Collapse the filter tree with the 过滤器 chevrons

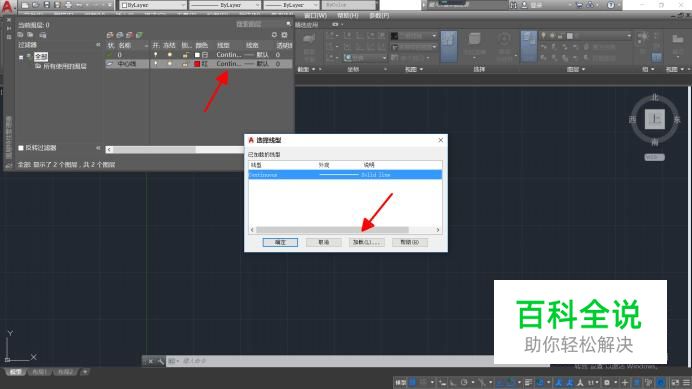(98, 45)
